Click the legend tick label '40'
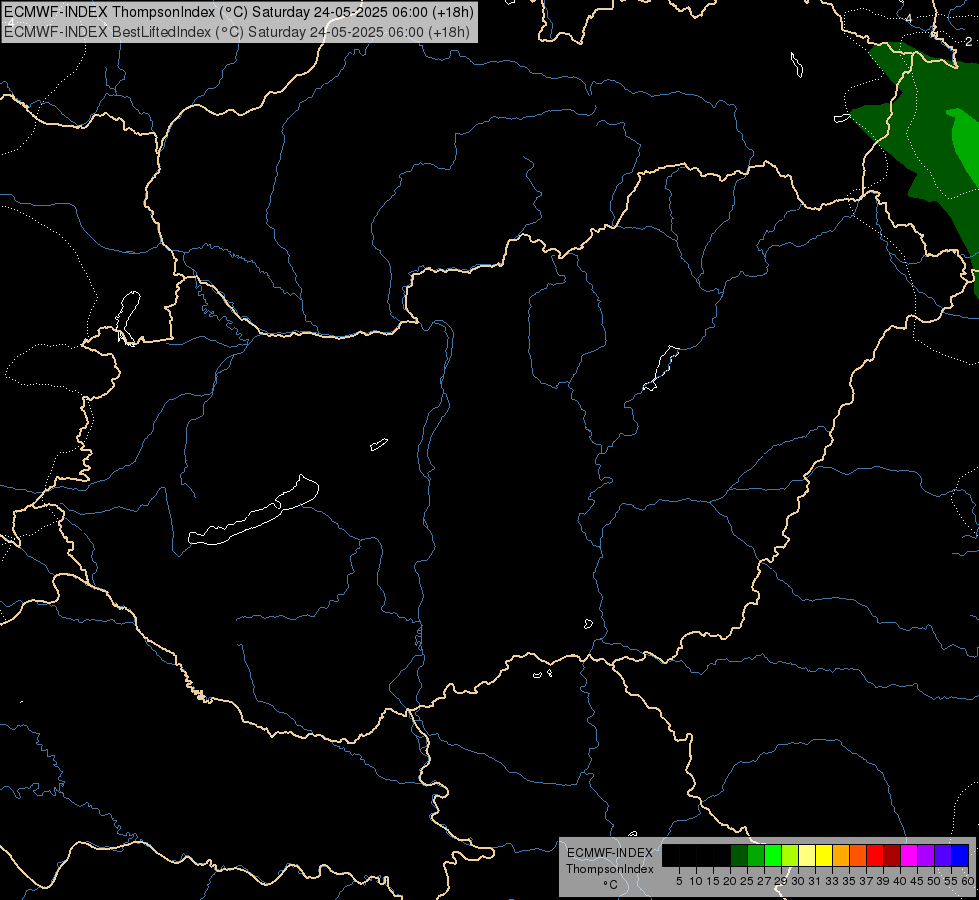979x900 pixels. (900, 881)
